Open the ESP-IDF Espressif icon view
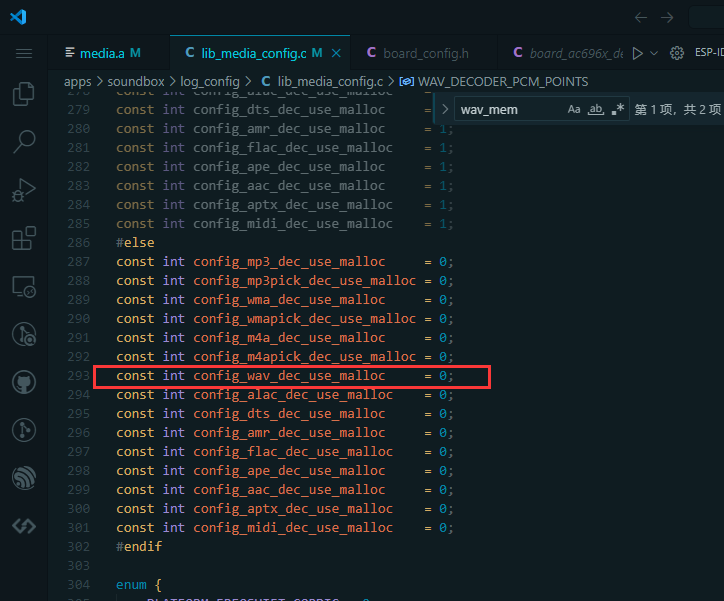724x601 pixels. (24, 478)
